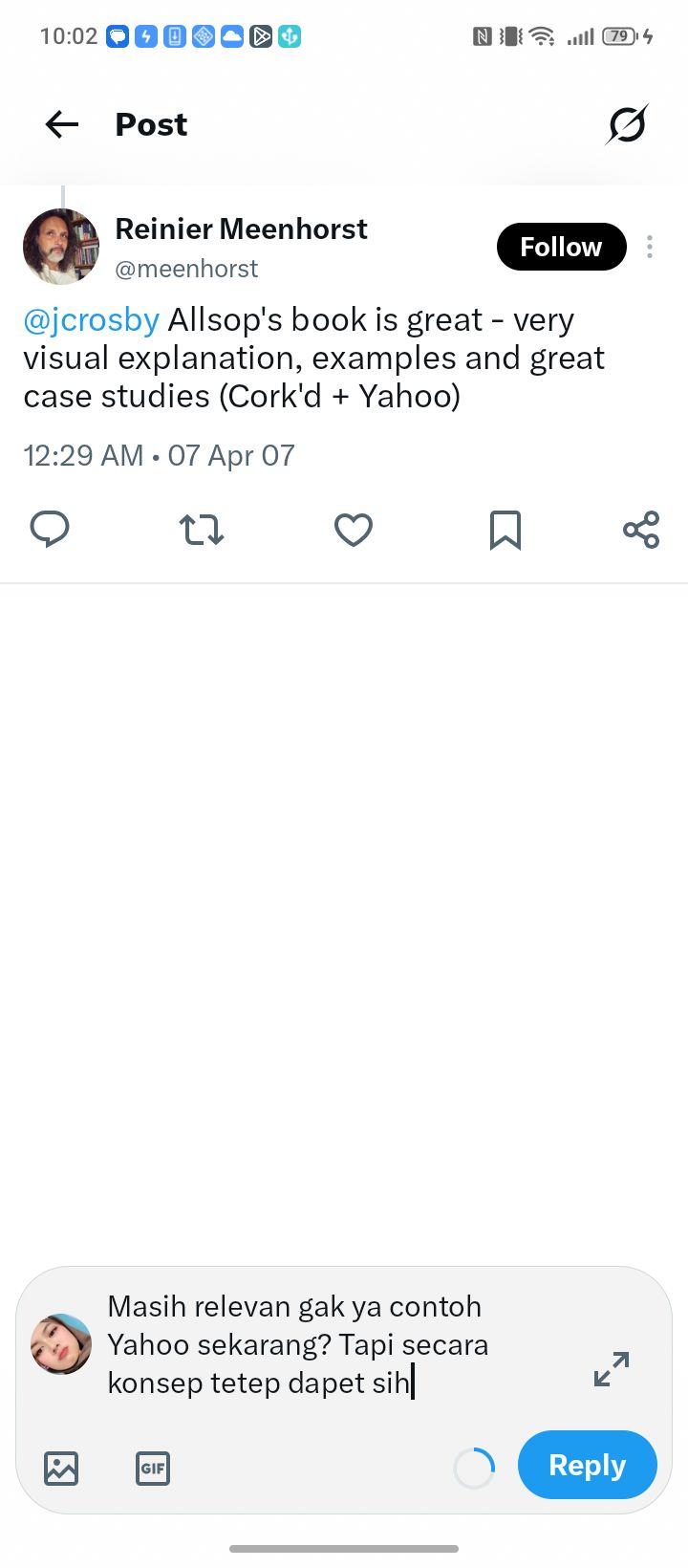Viewport: 688px width, 1568px height.
Task: Tap your own avatar in composer
Action: pos(61,1343)
